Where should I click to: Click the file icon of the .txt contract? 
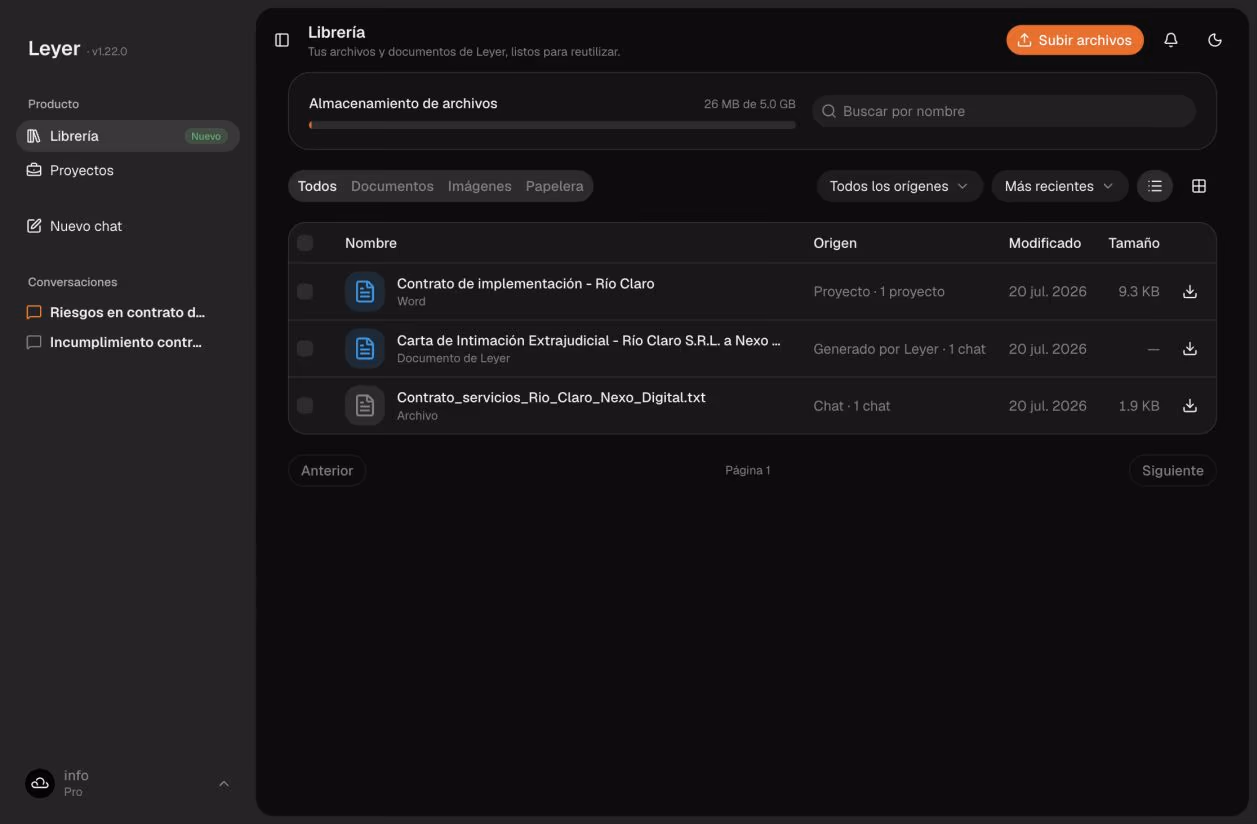click(x=365, y=406)
